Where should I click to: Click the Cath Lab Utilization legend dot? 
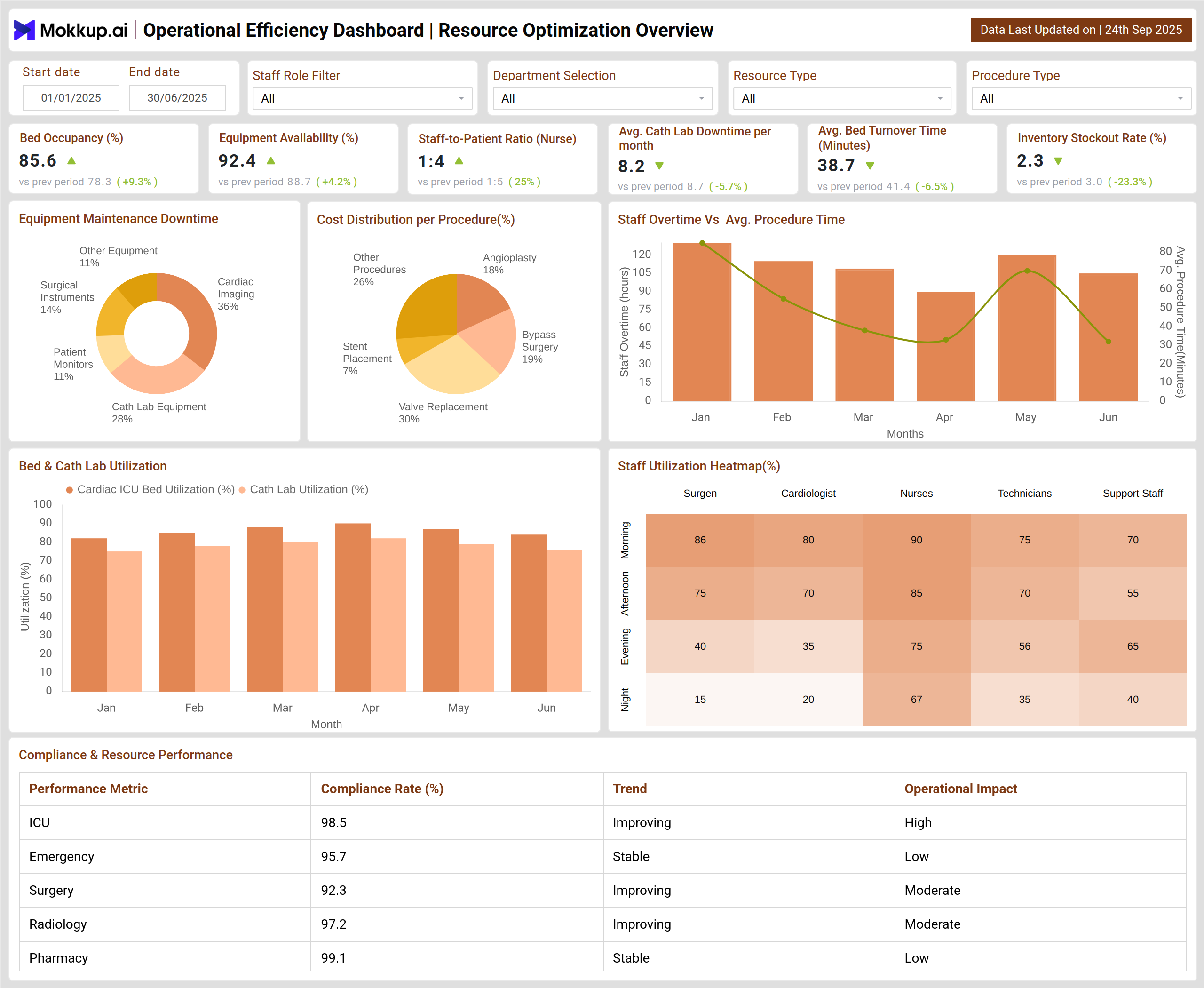[x=242, y=490]
